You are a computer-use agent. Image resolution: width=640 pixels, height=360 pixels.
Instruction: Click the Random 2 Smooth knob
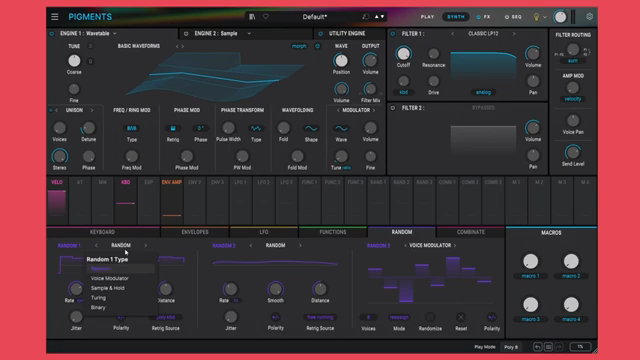276,289
